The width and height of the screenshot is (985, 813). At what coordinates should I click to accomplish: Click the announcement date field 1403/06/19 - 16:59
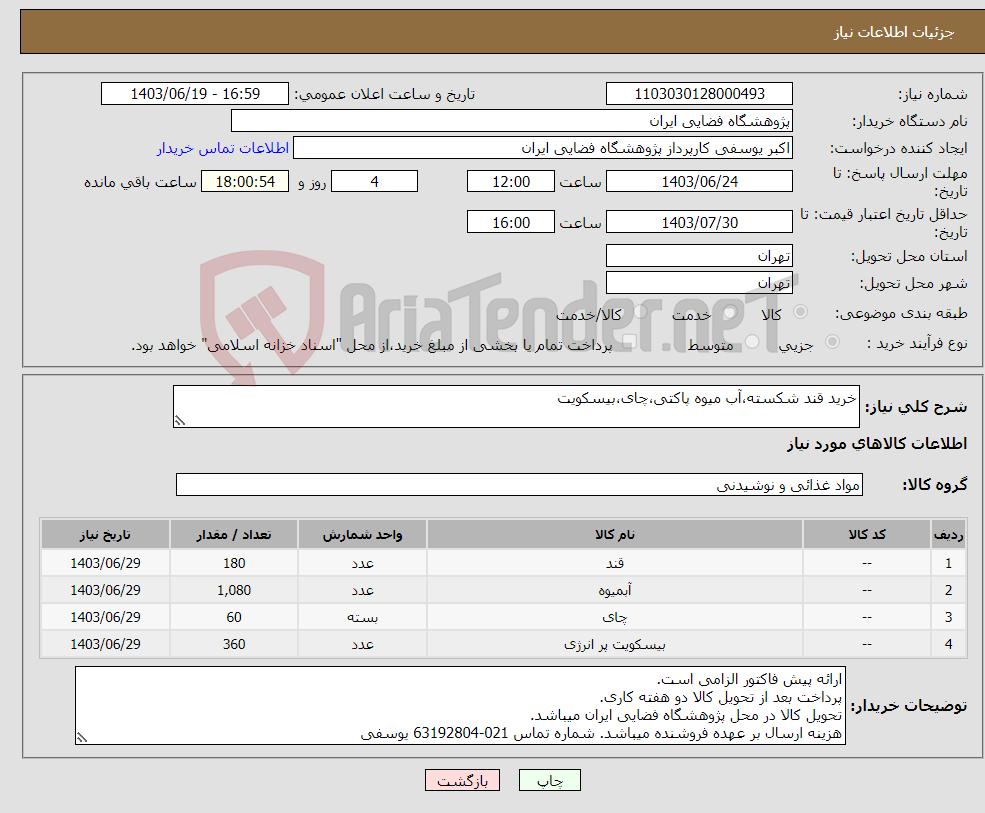(x=195, y=94)
